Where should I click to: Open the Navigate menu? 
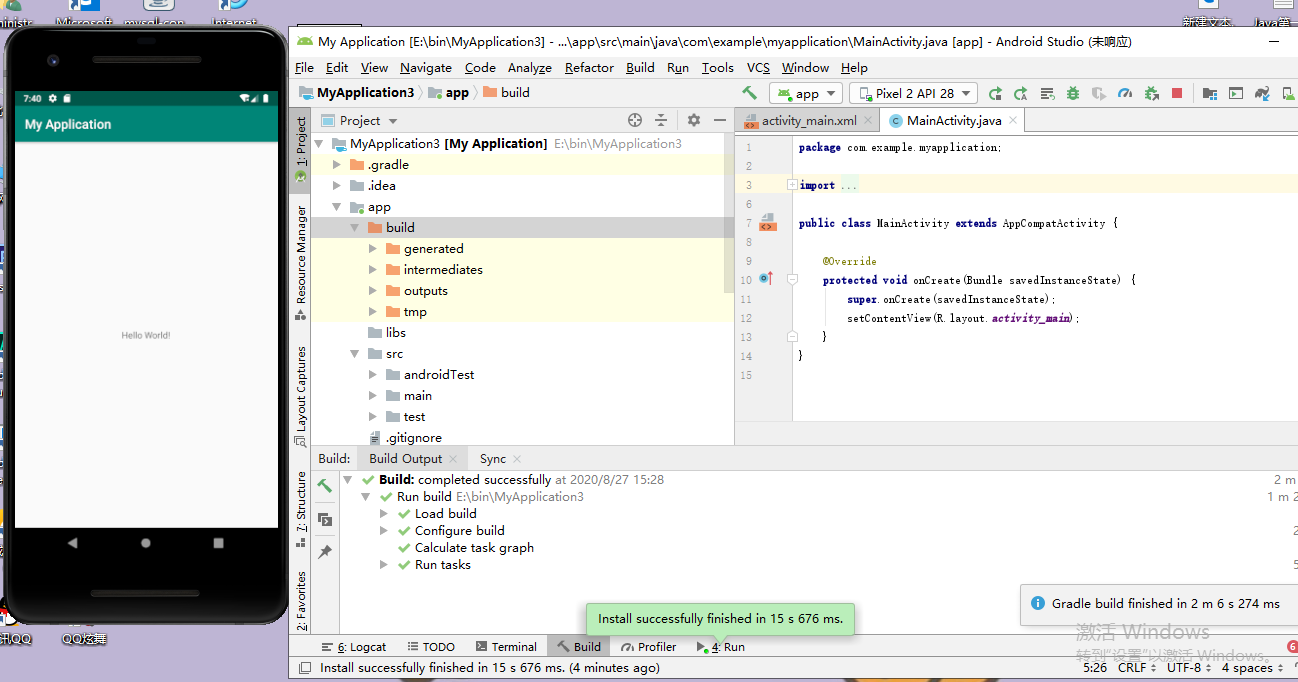coord(426,68)
